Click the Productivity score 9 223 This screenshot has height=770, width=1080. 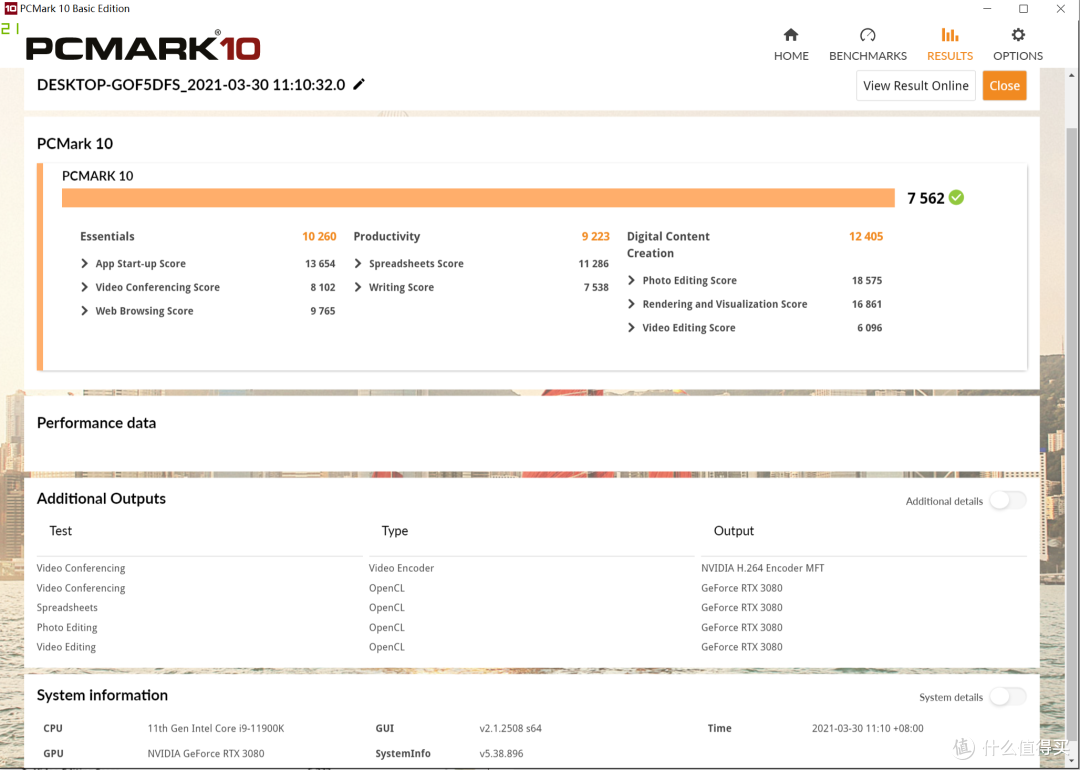coord(595,236)
